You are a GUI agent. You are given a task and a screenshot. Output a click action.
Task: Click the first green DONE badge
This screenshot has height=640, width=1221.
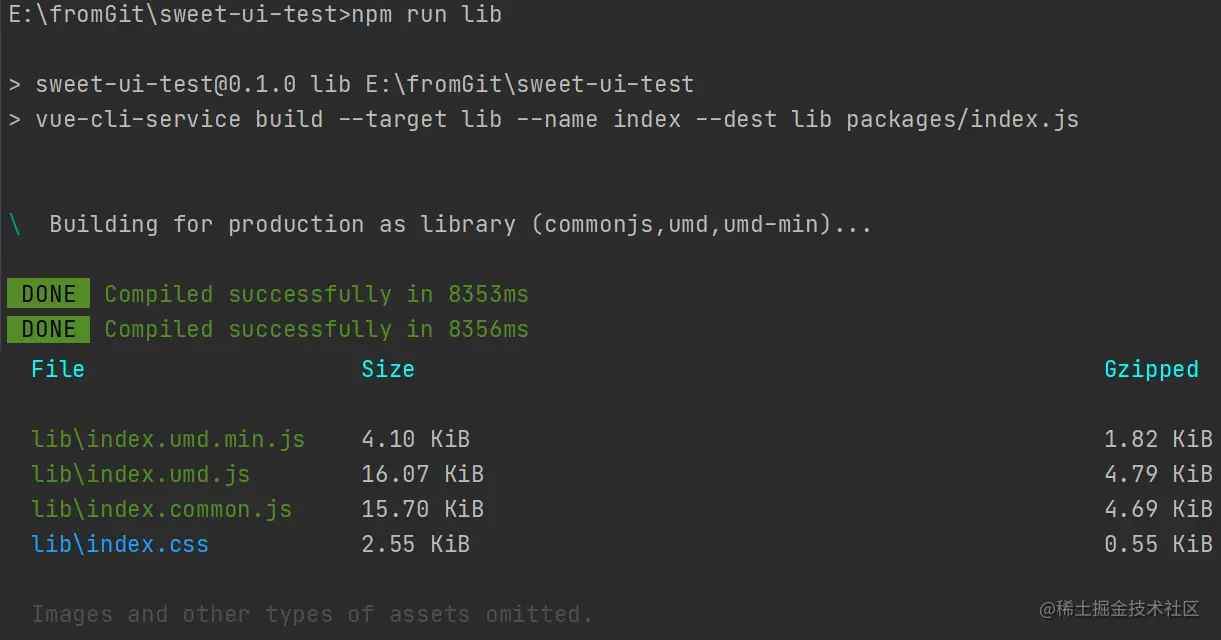[x=48, y=294]
